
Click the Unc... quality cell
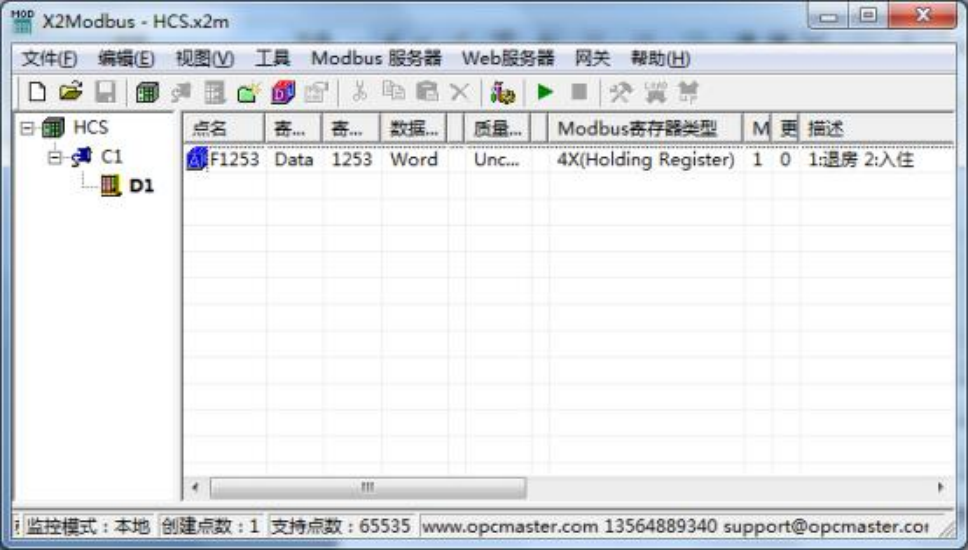click(496, 159)
